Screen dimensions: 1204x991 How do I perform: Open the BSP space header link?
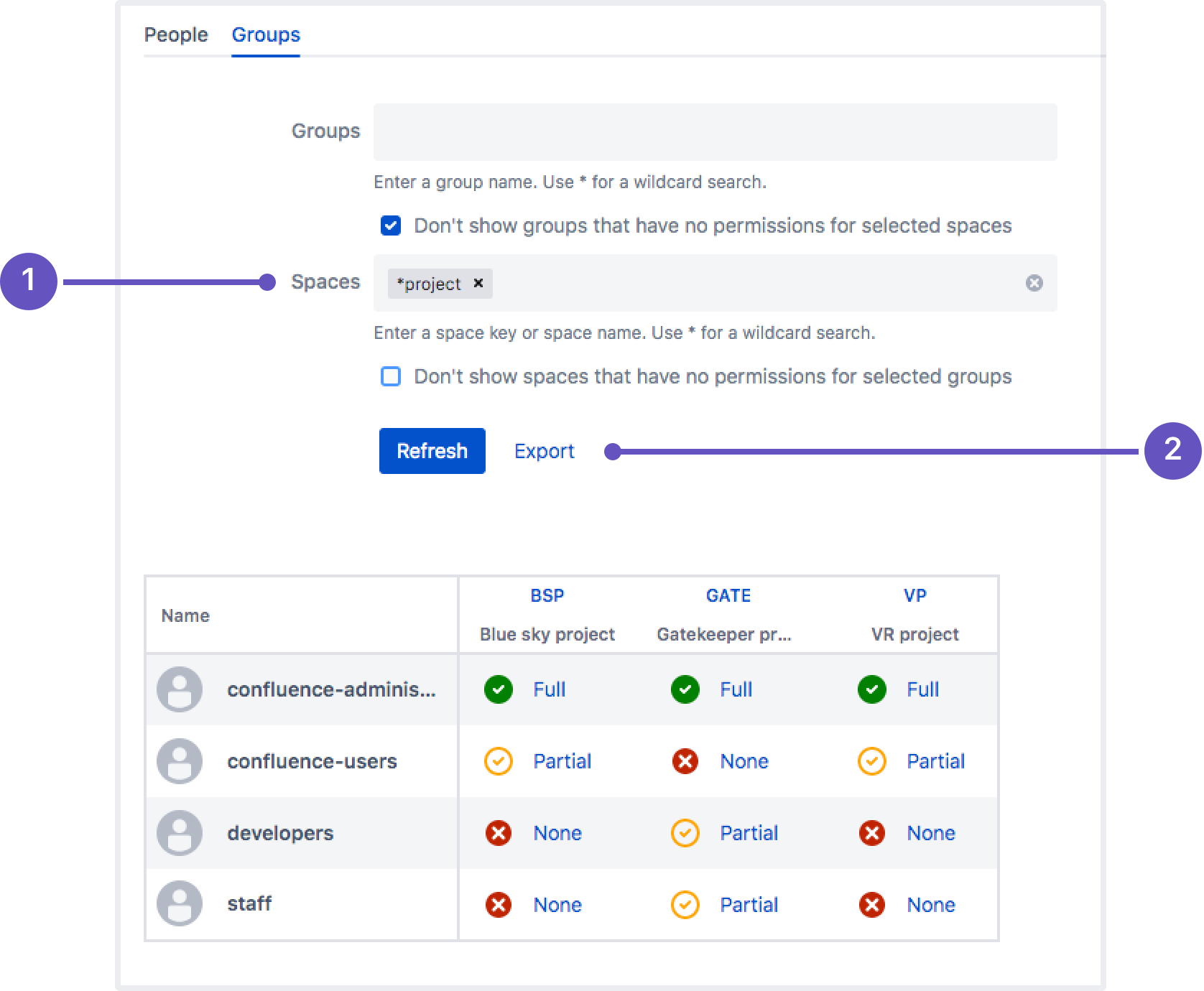pyautogui.click(x=547, y=595)
